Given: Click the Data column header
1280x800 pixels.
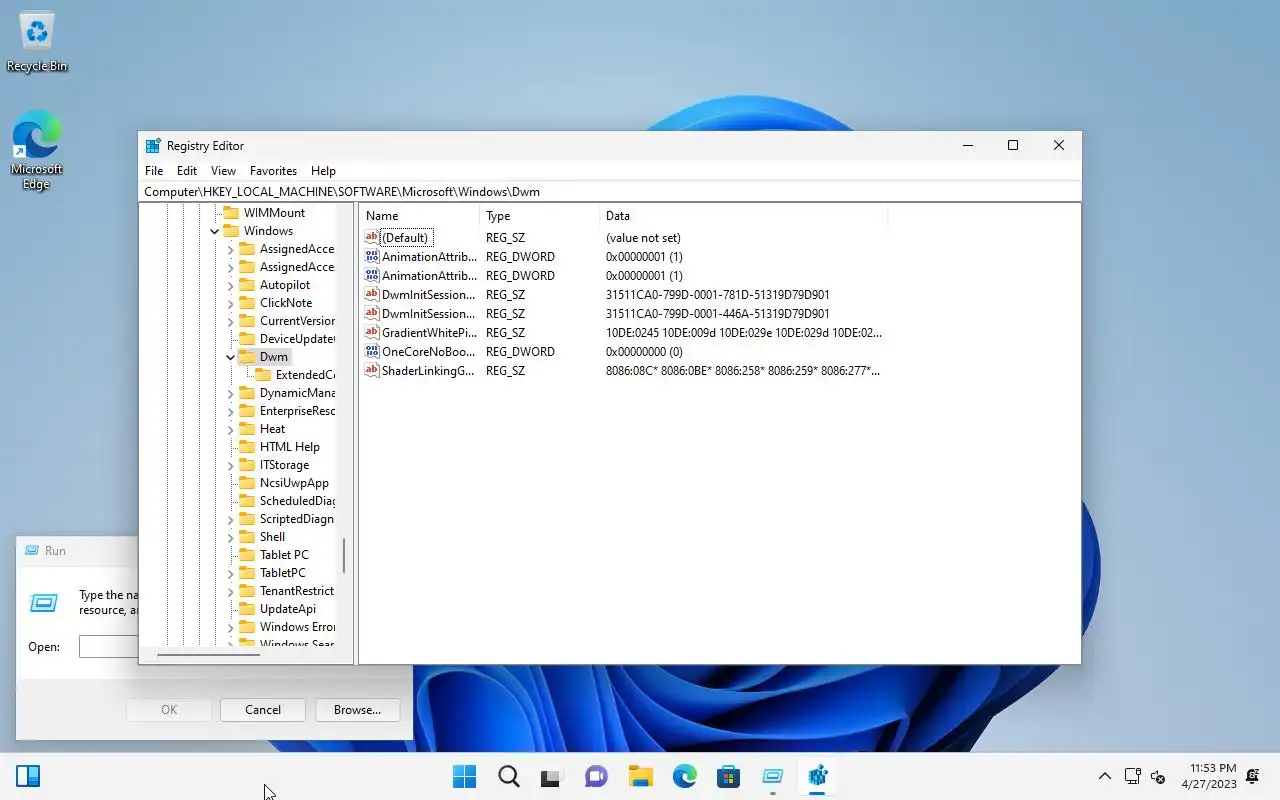Looking at the screenshot, I should point(743,216).
